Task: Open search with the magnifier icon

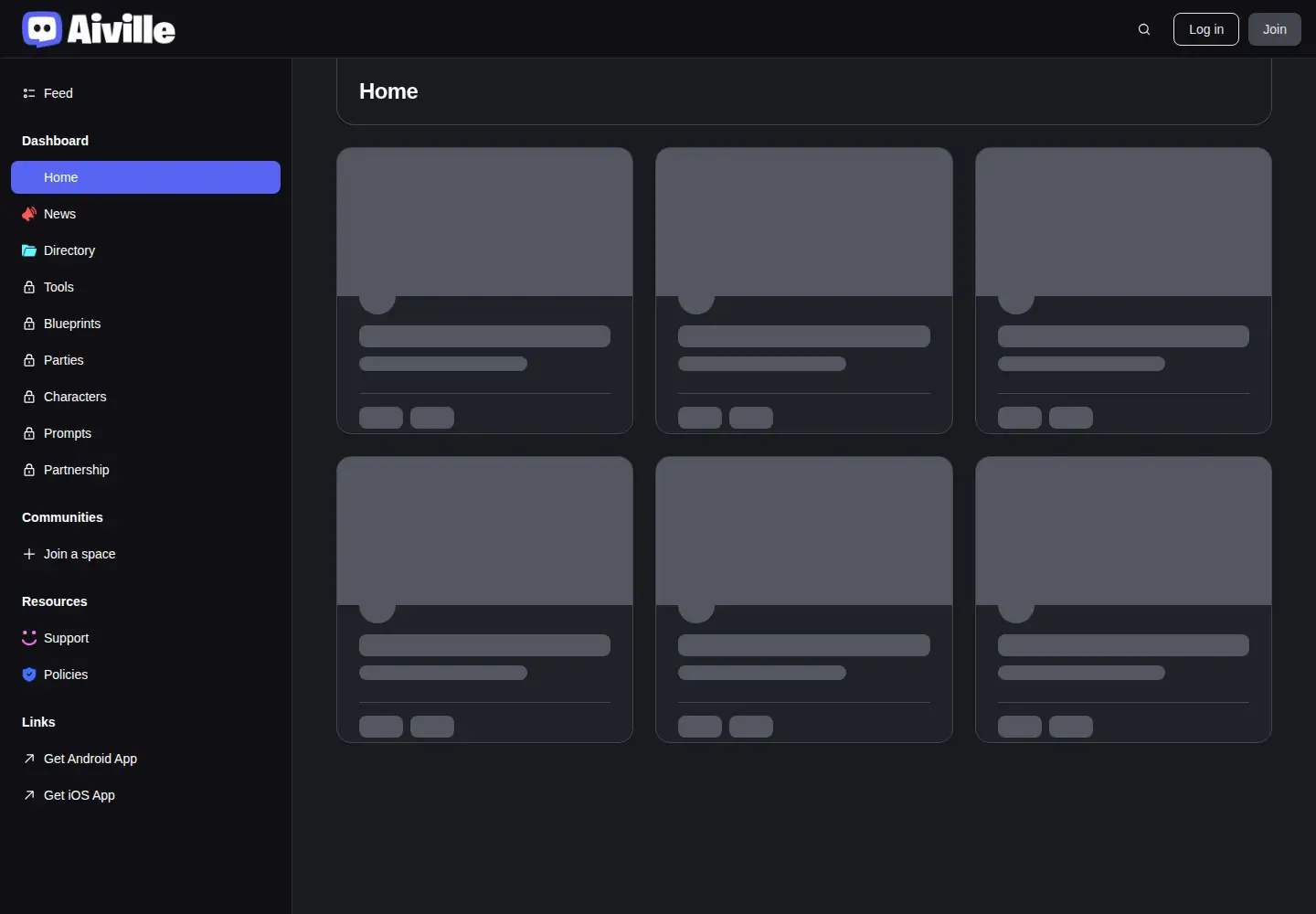Action: click(x=1144, y=29)
